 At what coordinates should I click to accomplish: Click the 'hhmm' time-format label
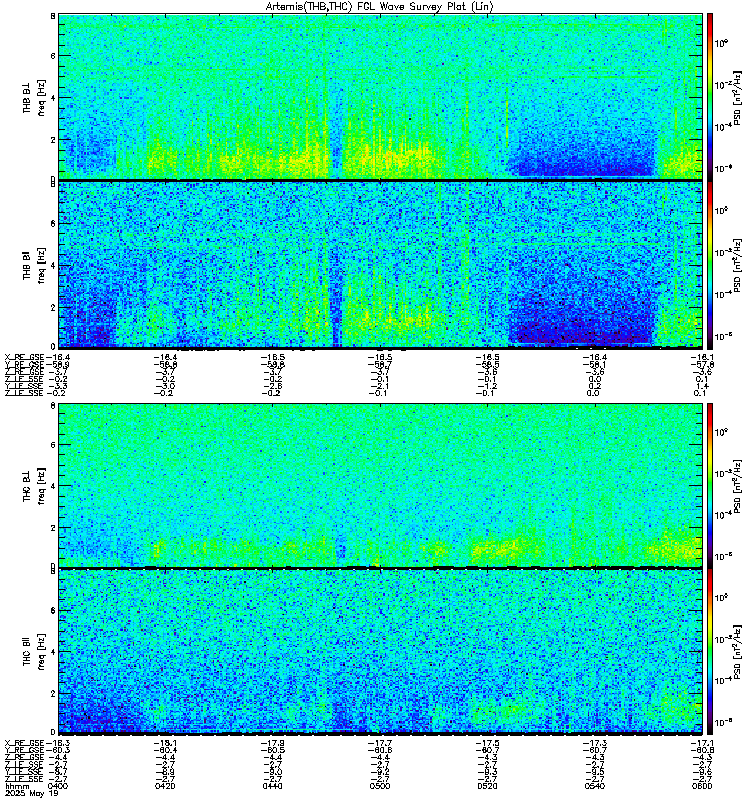(17, 787)
